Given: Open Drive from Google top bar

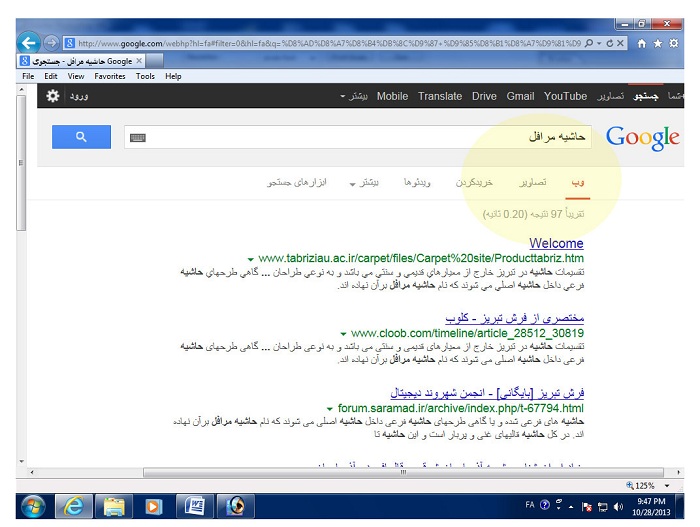Looking at the screenshot, I should 484,96.
